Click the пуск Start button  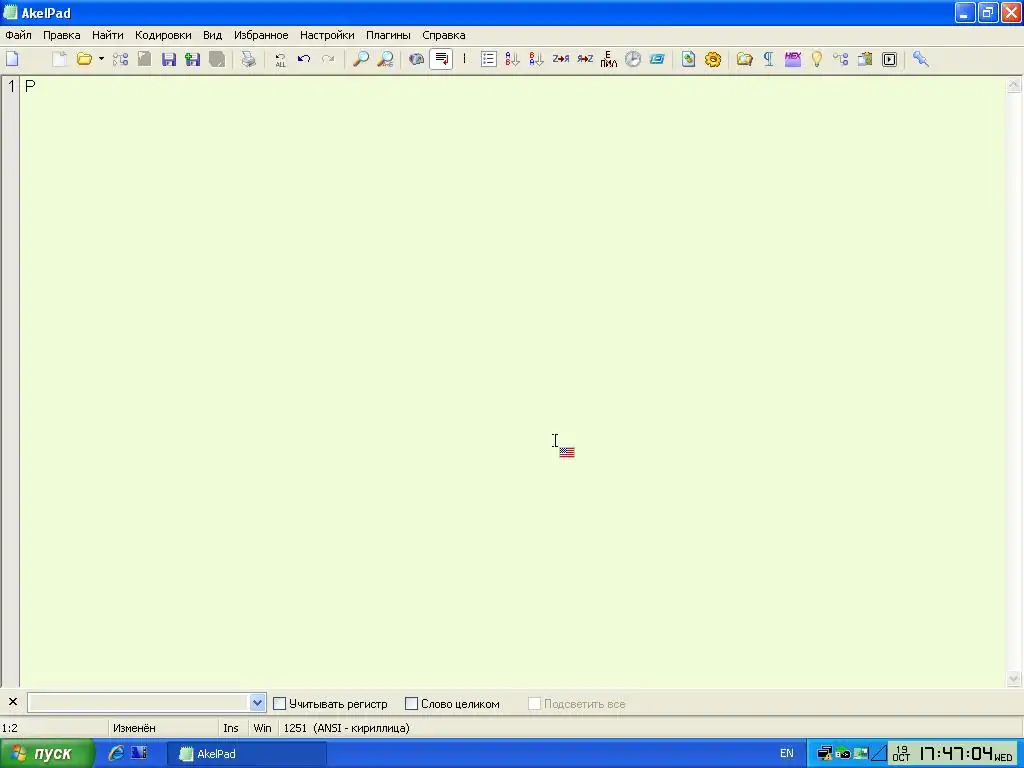[x=46, y=754]
